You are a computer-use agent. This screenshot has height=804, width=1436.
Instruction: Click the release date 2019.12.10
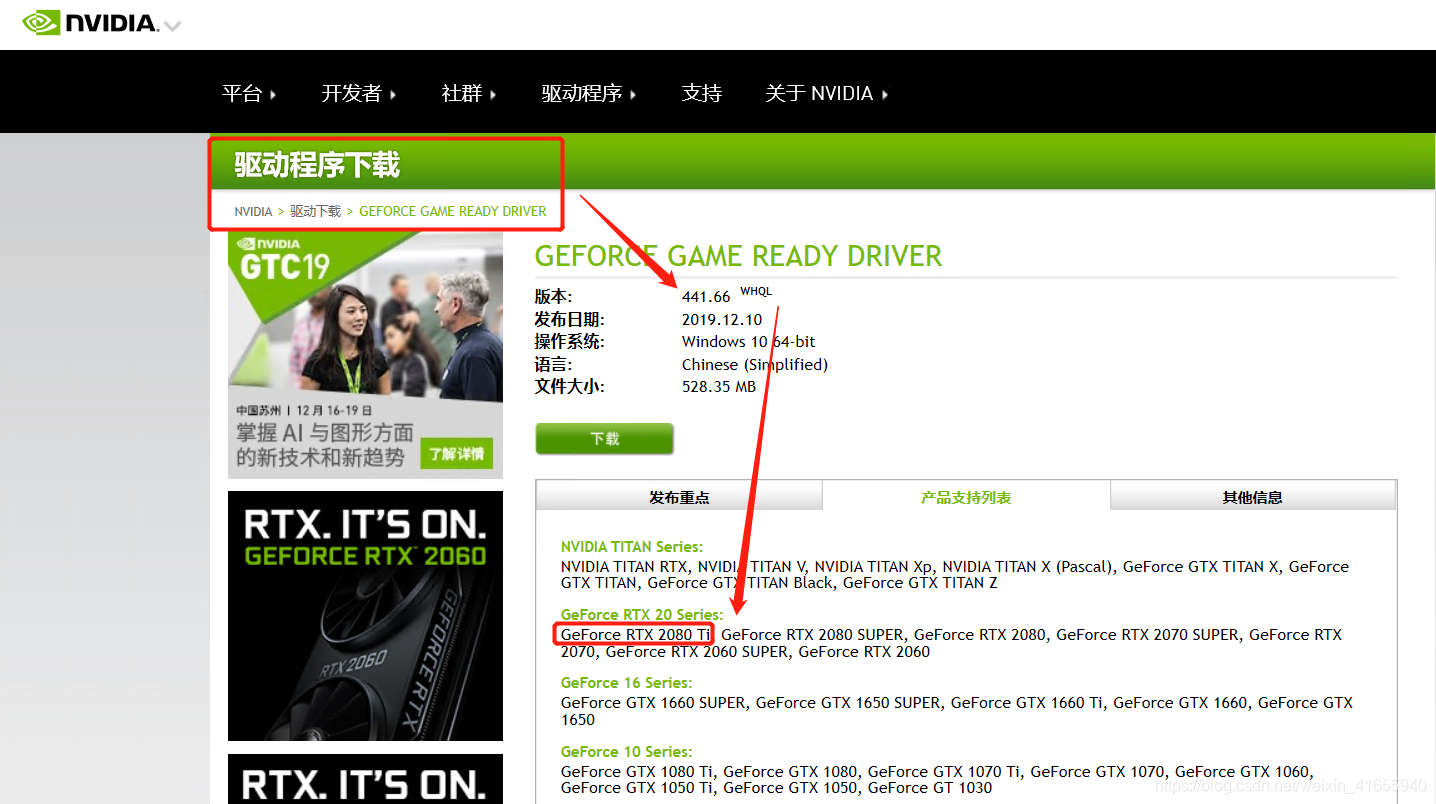coord(722,320)
